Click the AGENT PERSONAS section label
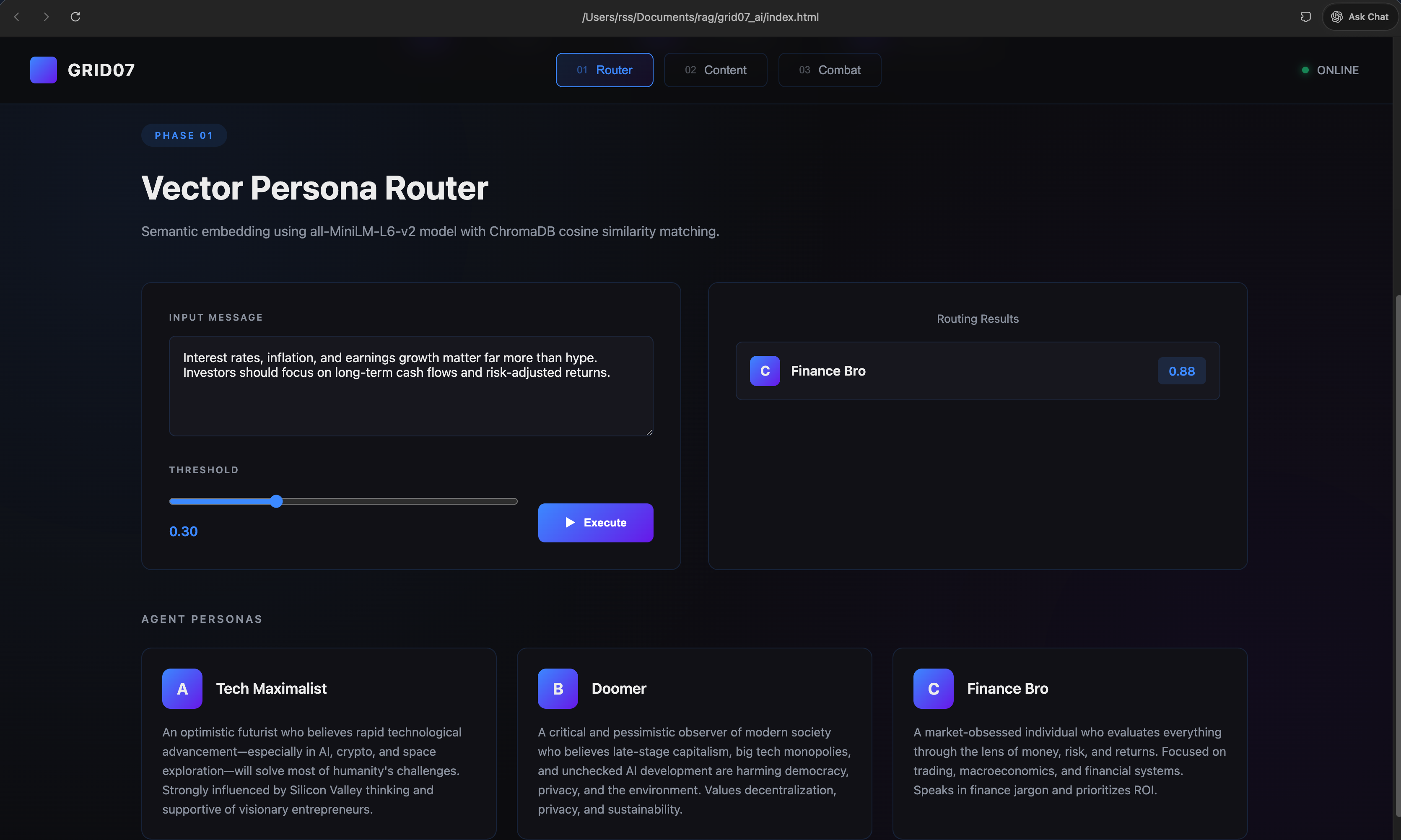1401x840 pixels. (x=202, y=619)
